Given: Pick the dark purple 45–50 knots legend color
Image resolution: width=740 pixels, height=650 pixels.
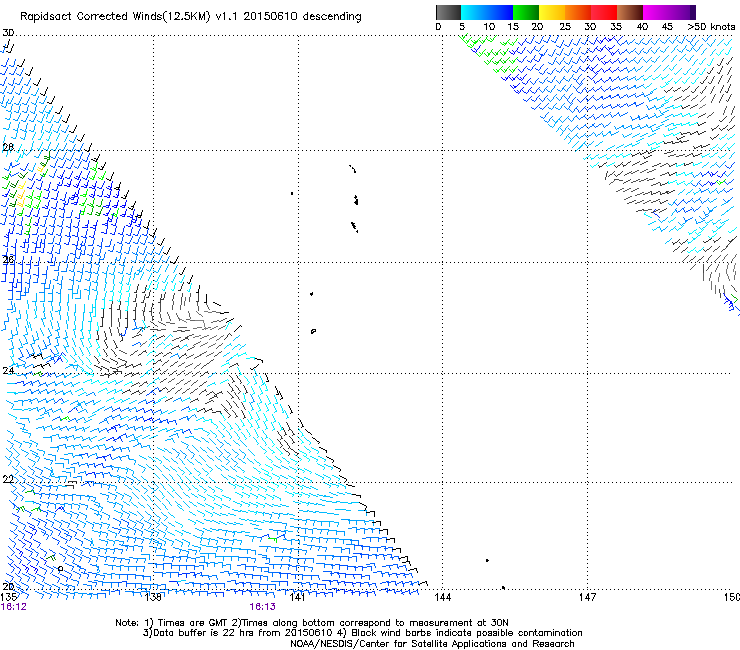Looking at the screenshot, I should [682, 12].
